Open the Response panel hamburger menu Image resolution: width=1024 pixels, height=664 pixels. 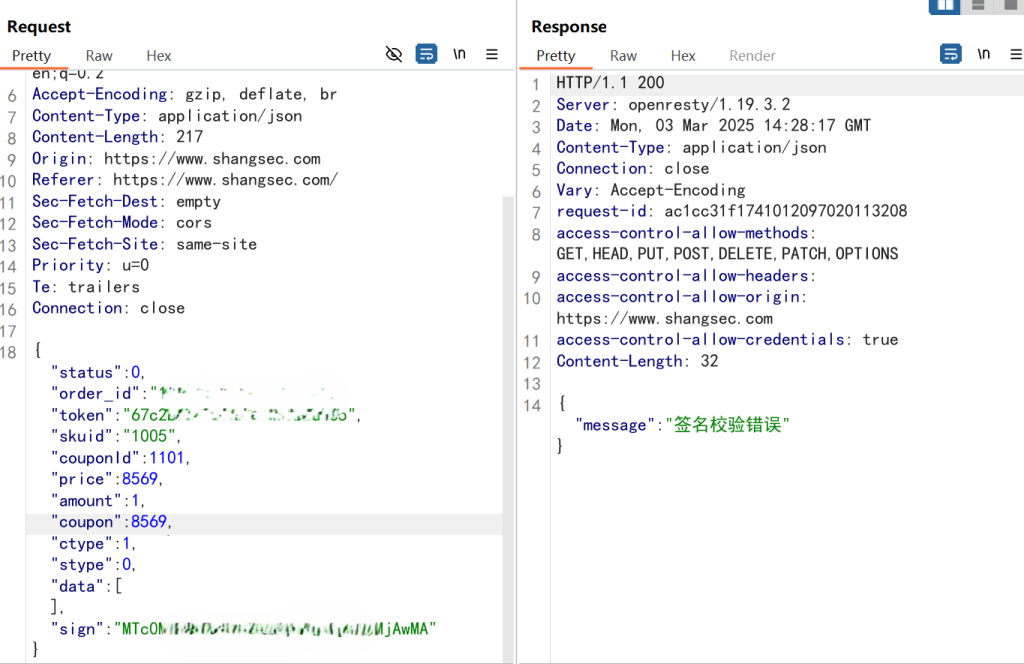pyautogui.click(x=1013, y=54)
